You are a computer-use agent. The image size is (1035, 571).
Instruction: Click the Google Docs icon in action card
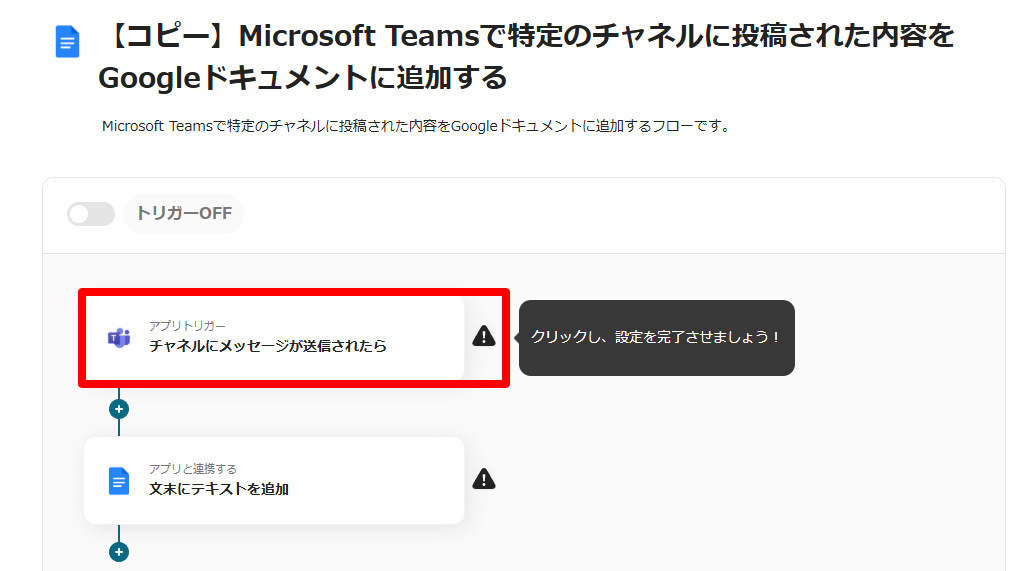coord(119,481)
